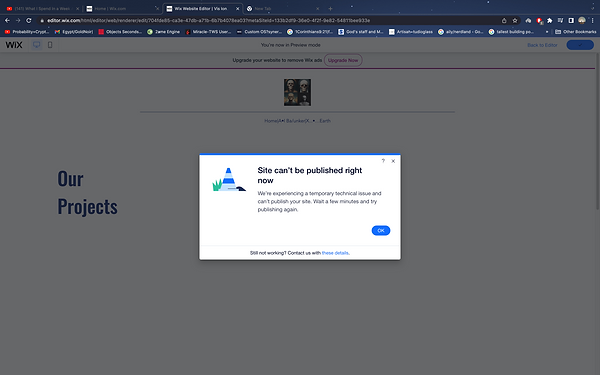Viewport: 600px width, 375px height.
Task: Open the aily|nerdland Google bookmark
Action: click(x=461, y=32)
